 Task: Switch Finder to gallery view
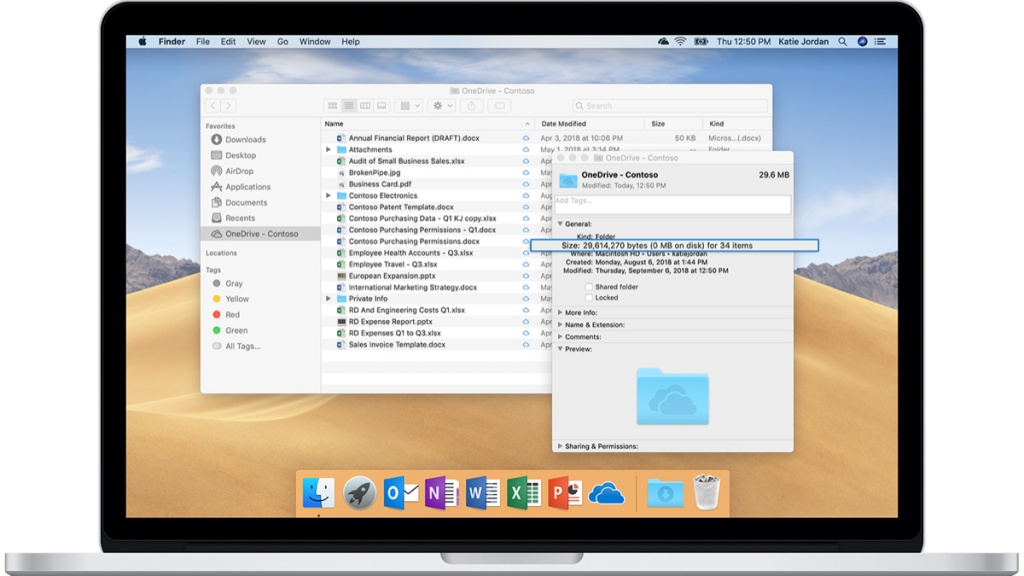click(x=381, y=105)
